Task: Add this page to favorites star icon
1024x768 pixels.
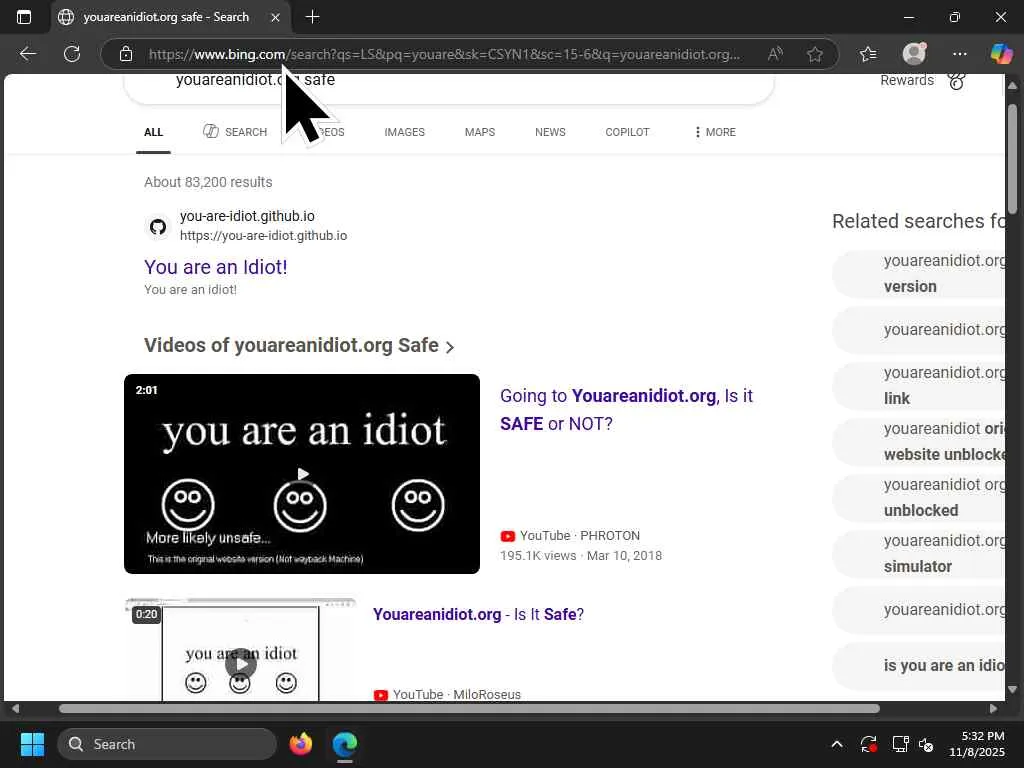Action: (814, 54)
